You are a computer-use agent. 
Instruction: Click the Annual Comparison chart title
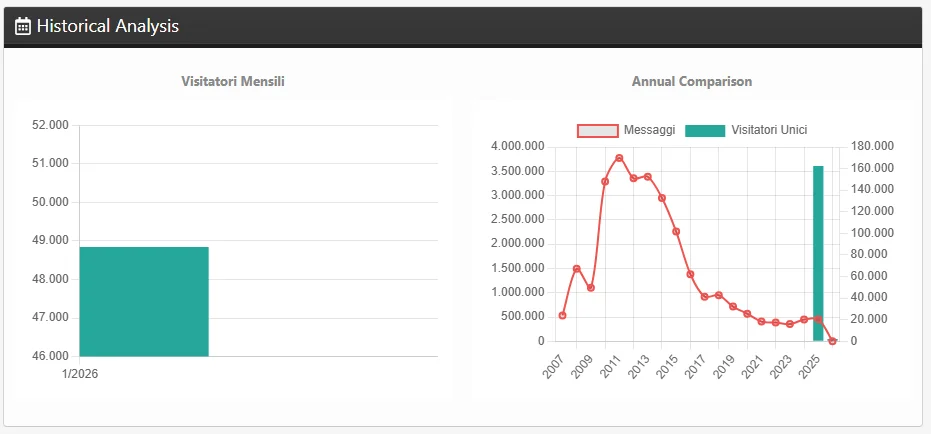692,81
